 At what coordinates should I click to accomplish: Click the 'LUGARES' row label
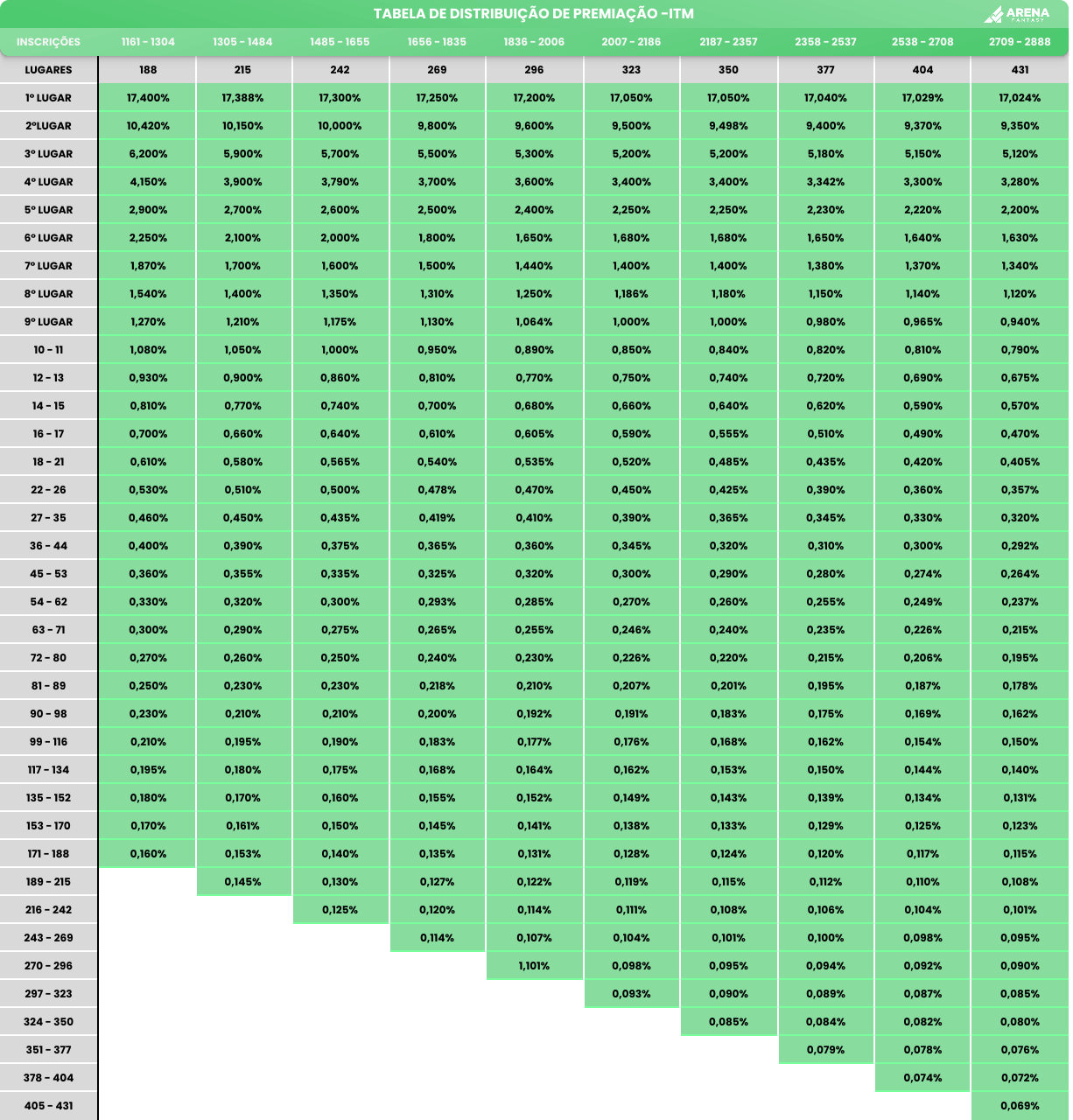(48, 70)
